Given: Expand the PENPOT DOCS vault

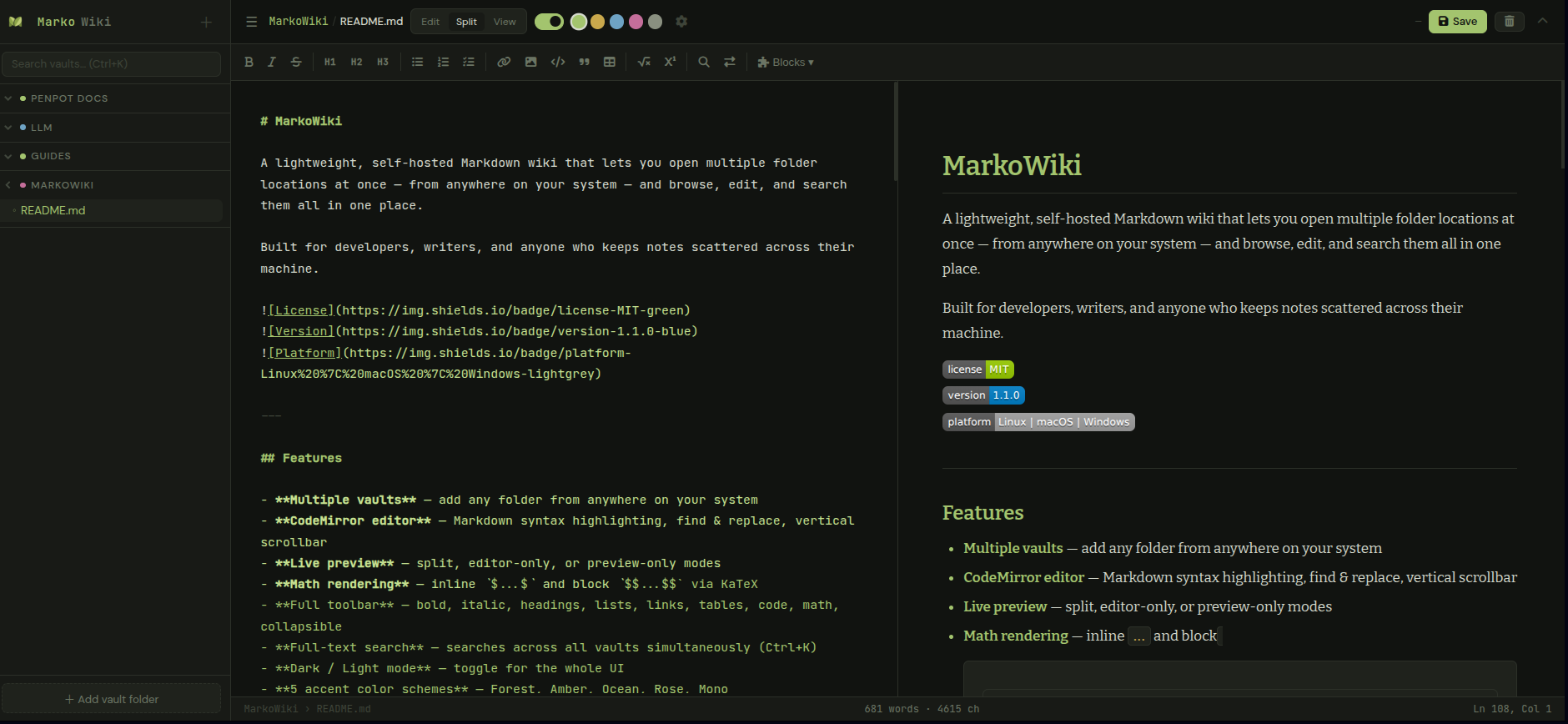Looking at the screenshot, I should pyautogui.click(x=115, y=98).
